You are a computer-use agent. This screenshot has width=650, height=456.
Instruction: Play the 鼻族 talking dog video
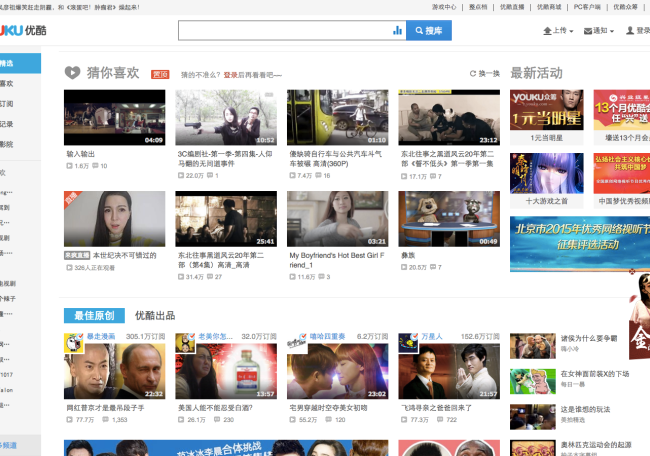[448, 219]
